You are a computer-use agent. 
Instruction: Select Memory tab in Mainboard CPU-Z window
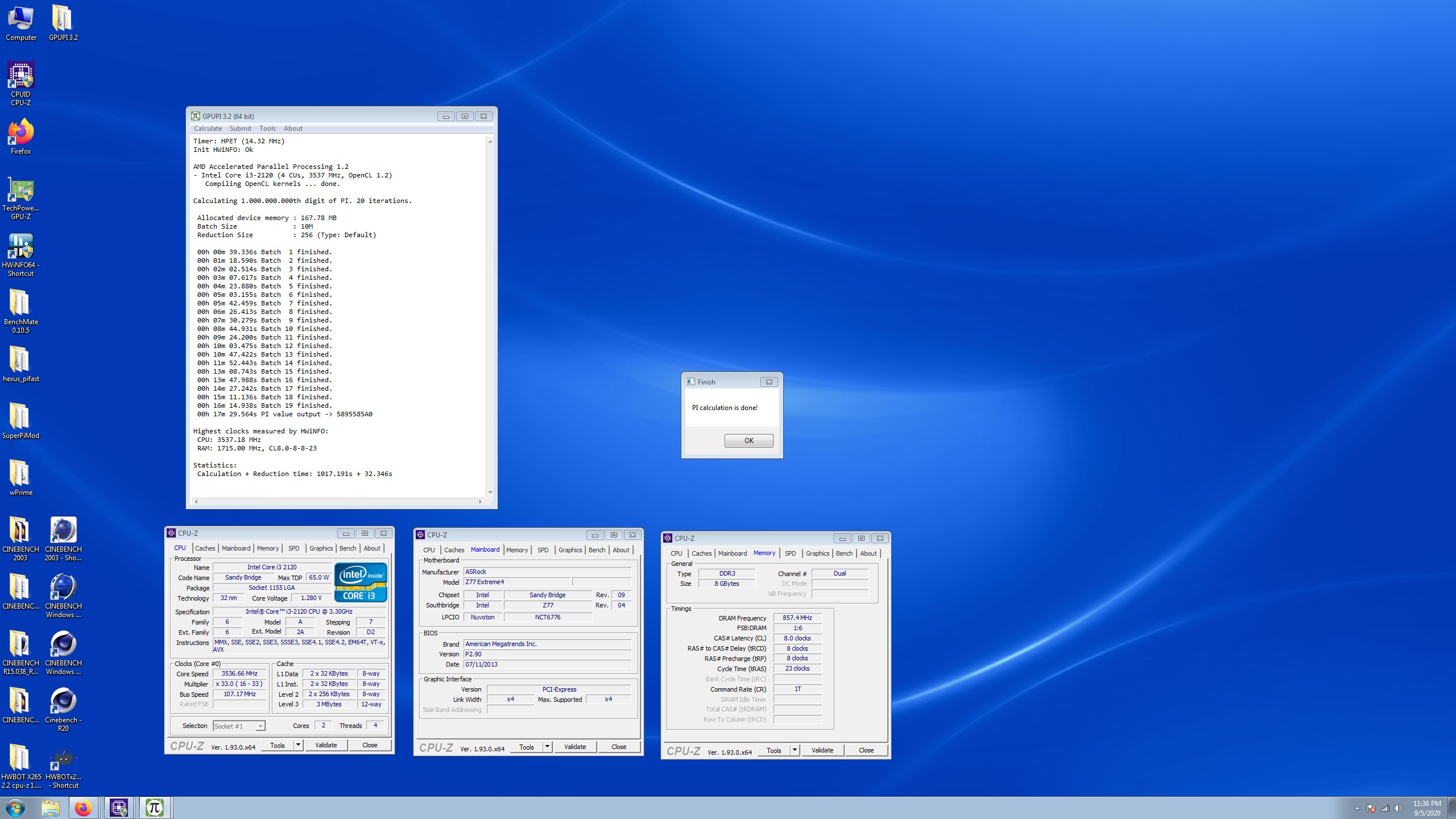click(x=516, y=550)
